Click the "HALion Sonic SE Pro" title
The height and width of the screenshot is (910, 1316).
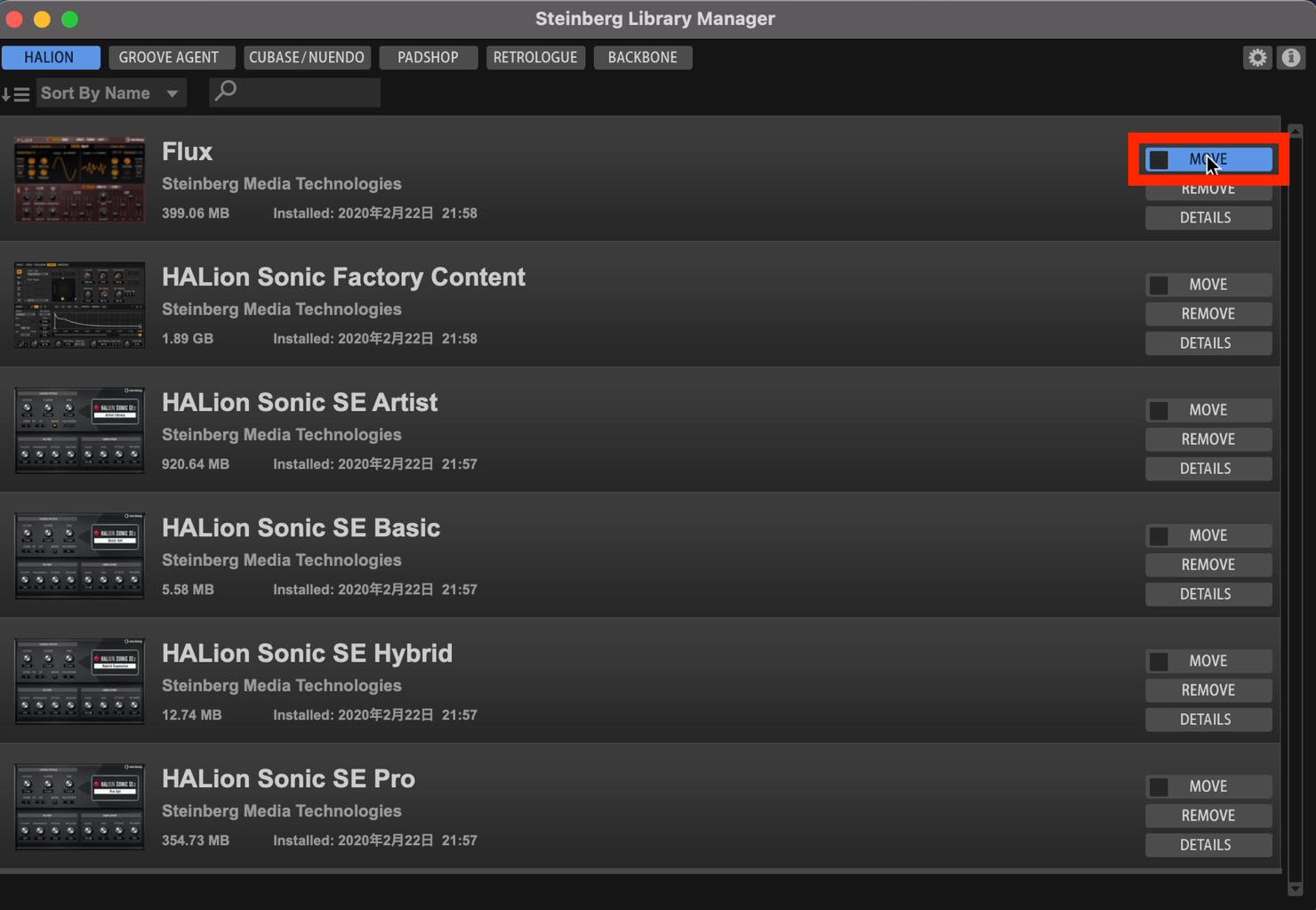pos(288,779)
